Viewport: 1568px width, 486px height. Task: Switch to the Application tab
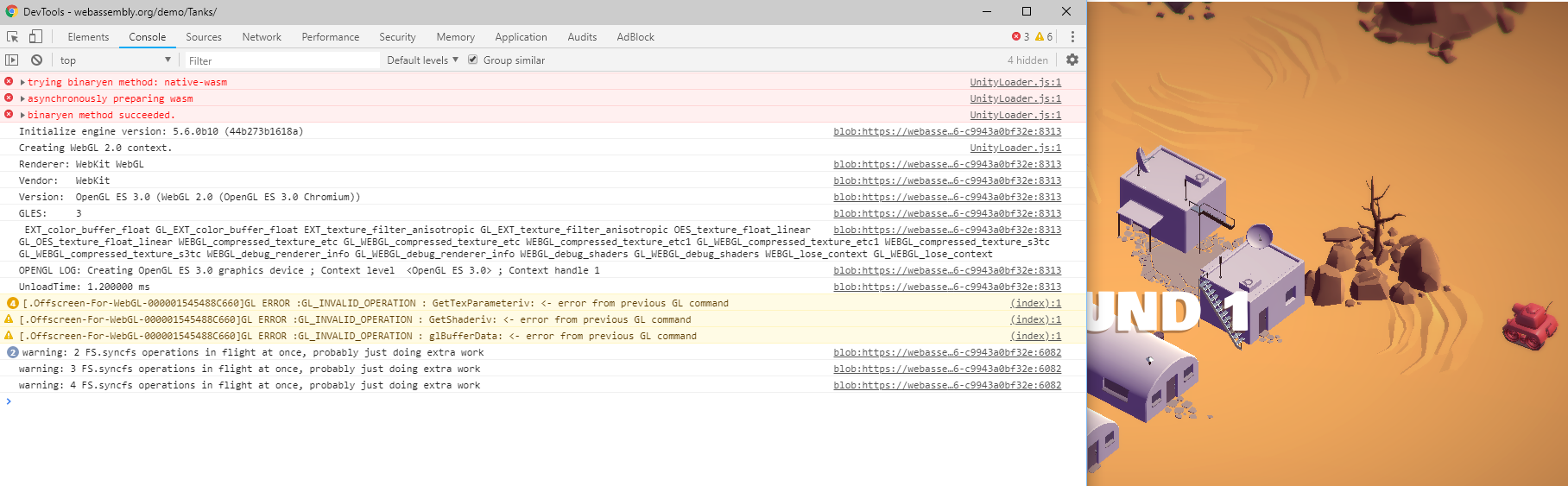point(522,37)
